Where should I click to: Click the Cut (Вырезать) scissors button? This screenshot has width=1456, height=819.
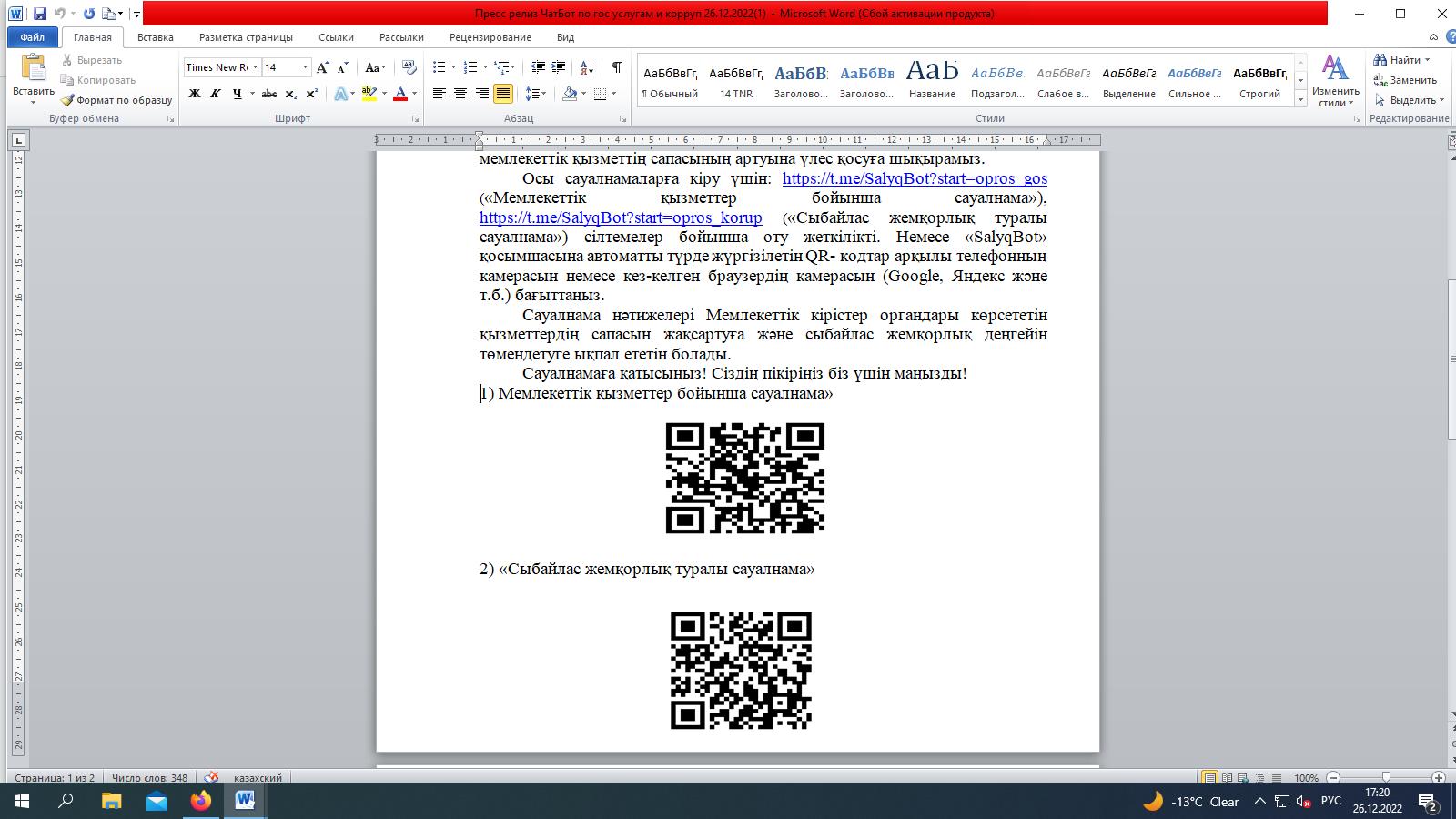(93, 60)
